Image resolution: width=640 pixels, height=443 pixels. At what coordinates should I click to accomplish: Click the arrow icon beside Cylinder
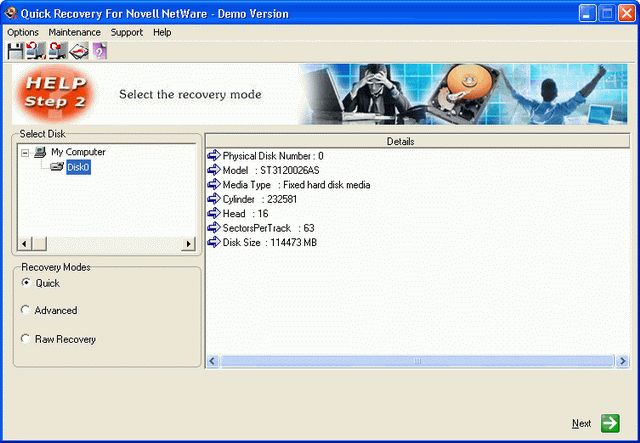[x=213, y=198]
